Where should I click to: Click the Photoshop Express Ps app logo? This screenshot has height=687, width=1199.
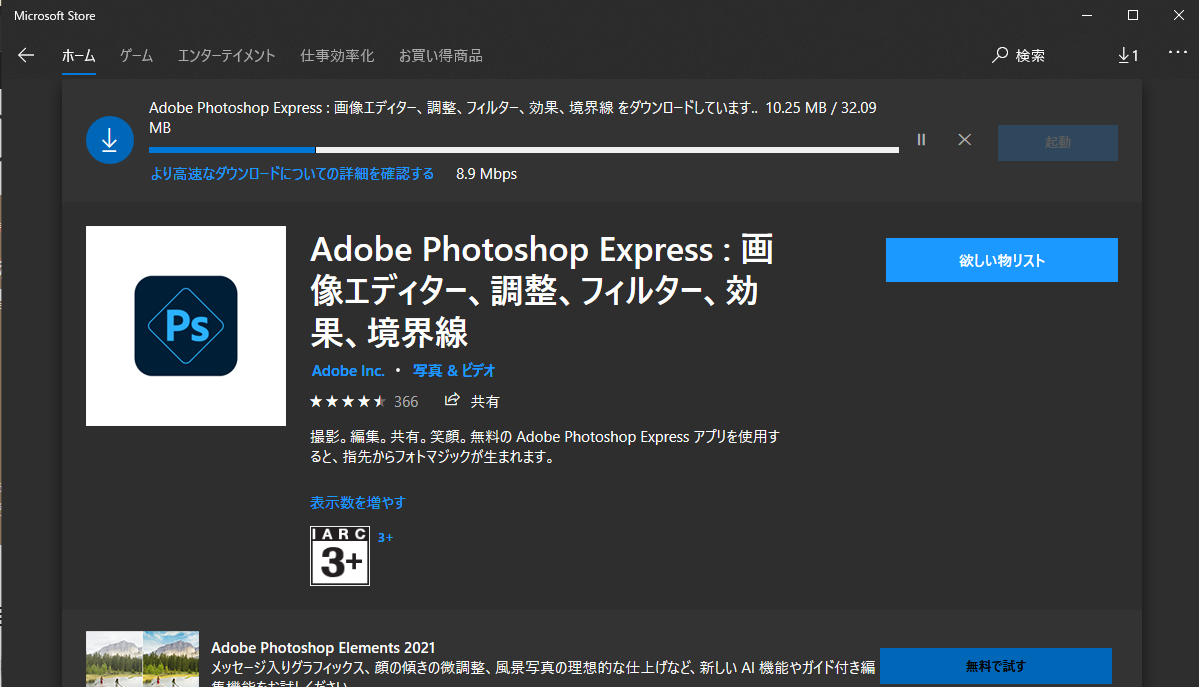(x=186, y=326)
